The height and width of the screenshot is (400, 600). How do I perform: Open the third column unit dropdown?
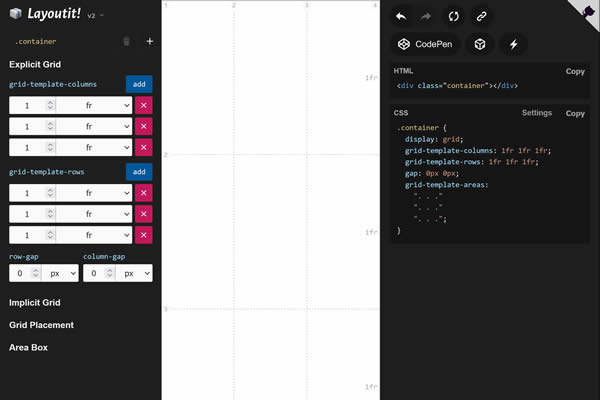pos(94,147)
